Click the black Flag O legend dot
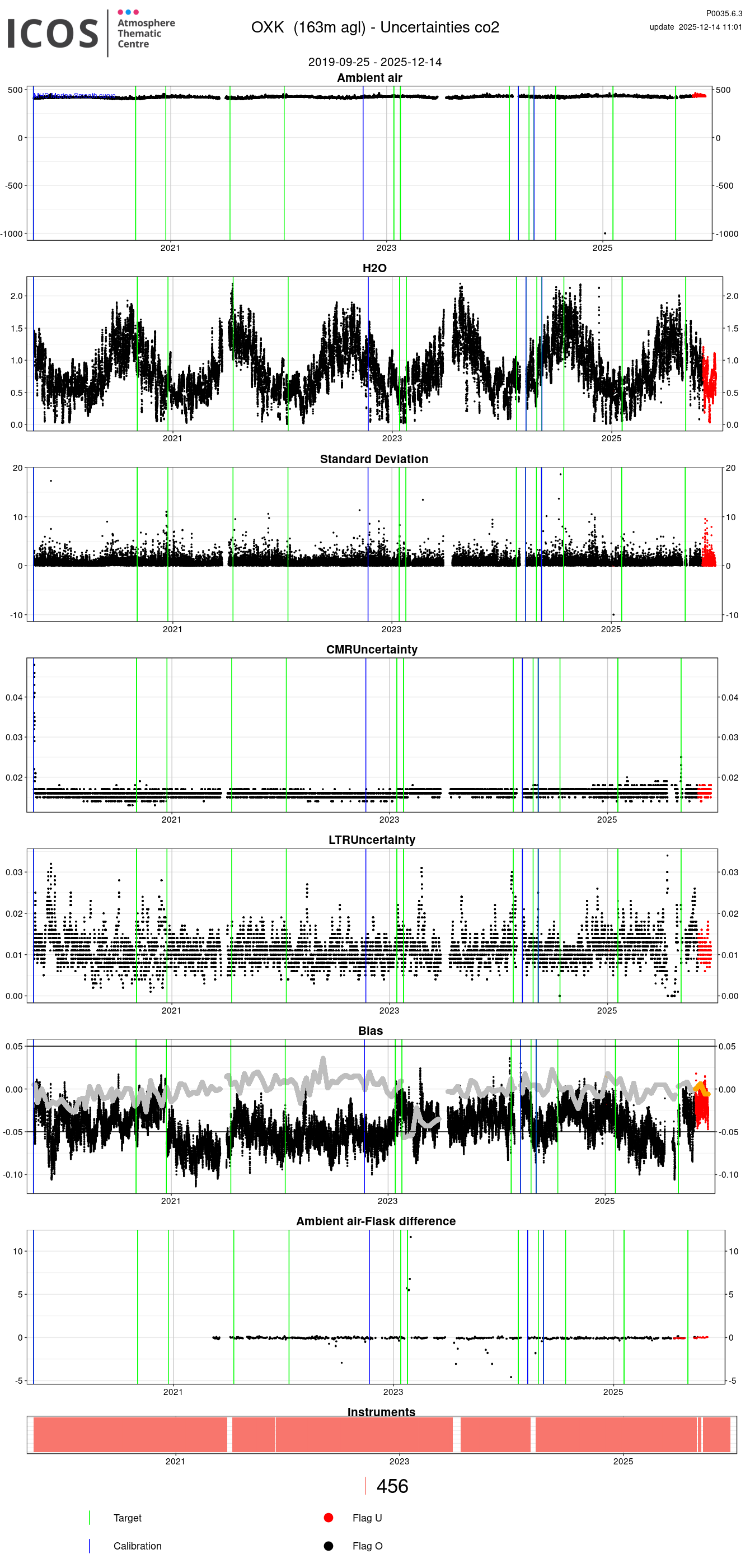The width and height of the screenshot is (750, 1568). tap(329, 1546)
